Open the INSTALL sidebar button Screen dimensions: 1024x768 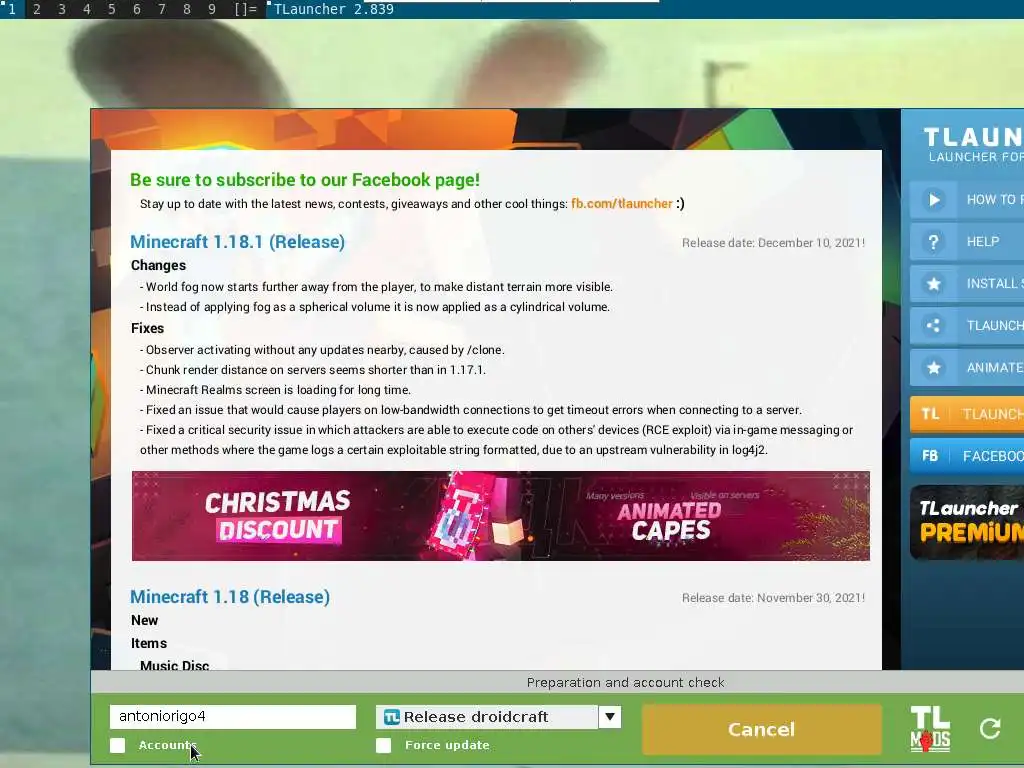coord(967,283)
